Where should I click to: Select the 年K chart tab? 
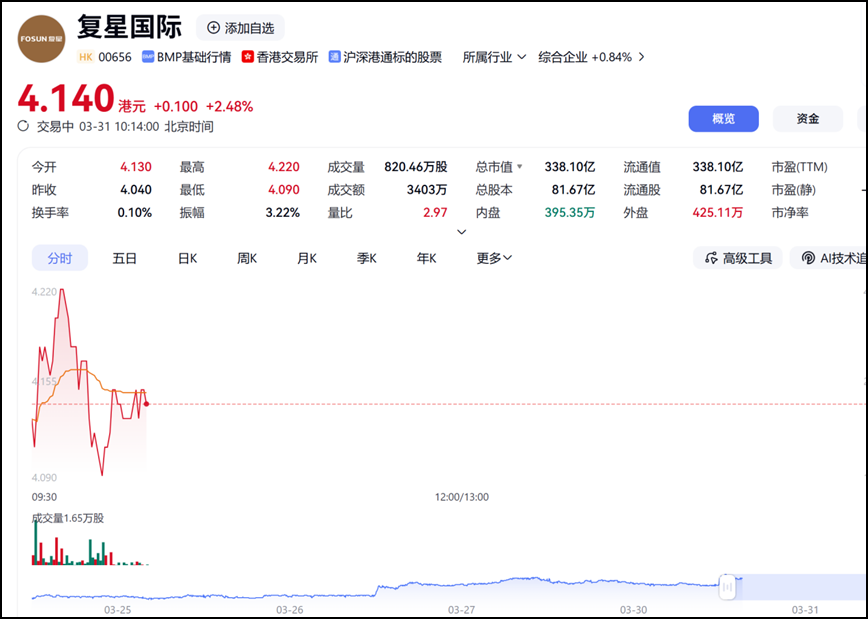tap(426, 258)
